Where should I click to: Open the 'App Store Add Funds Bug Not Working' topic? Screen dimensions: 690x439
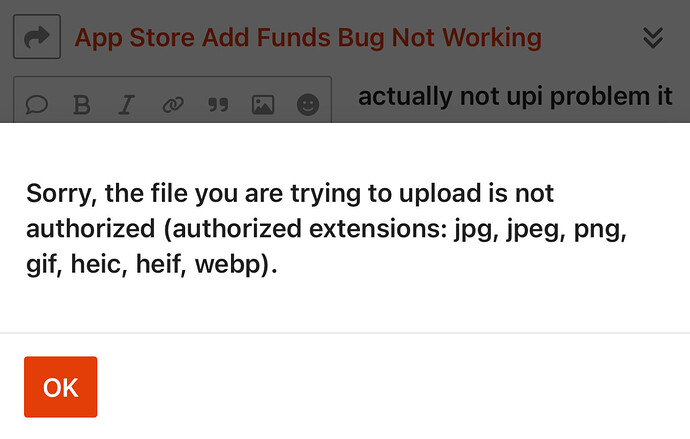(x=308, y=38)
